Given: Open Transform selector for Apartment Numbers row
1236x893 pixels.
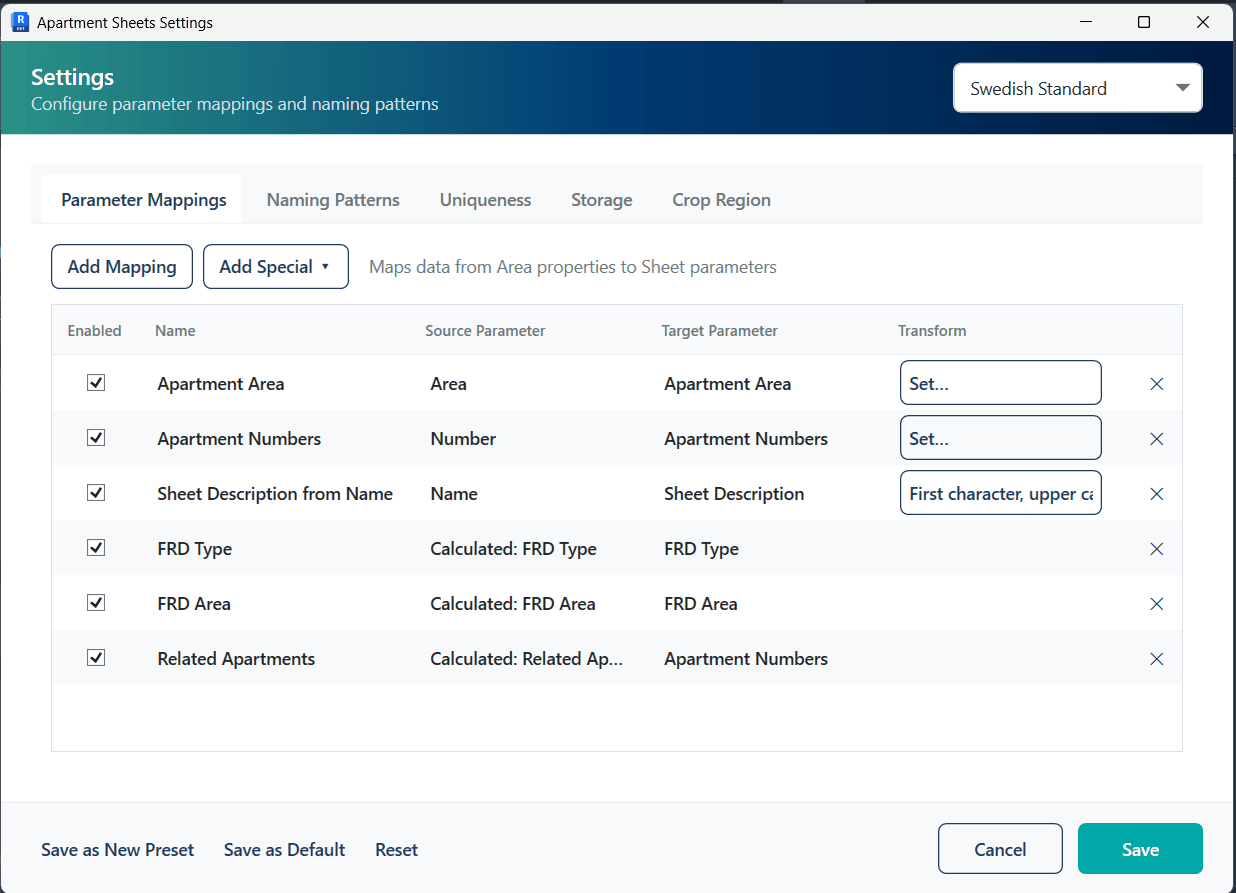Looking at the screenshot, I should pyautogui.click(x=1001, y=438).
